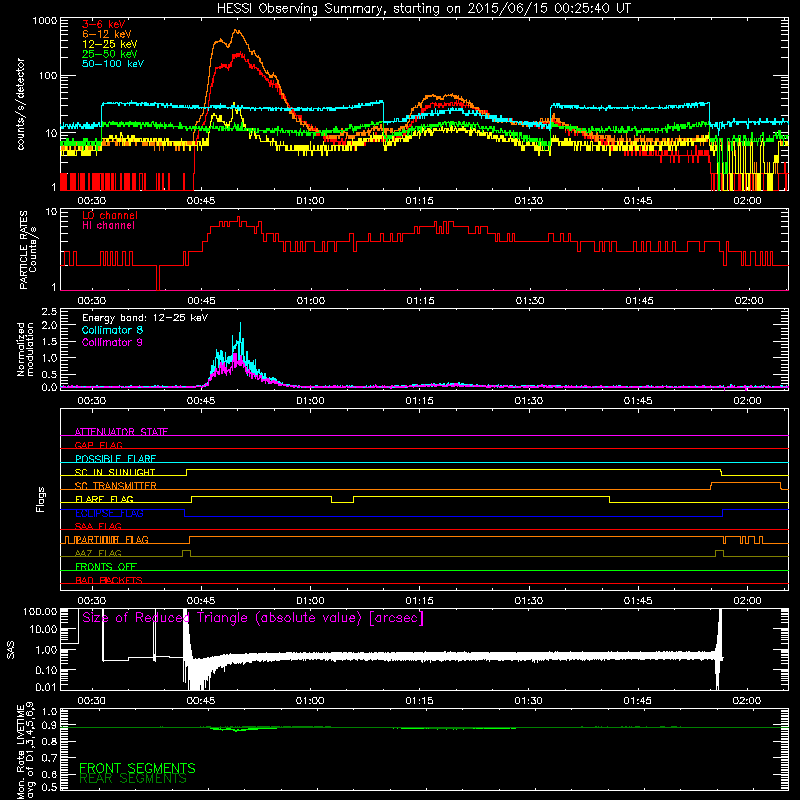Image resolution: width=800 pixels, height=800 pixels.
Task: Click the 'Normalized modulation' axis label
Action: tap(25, 349)
